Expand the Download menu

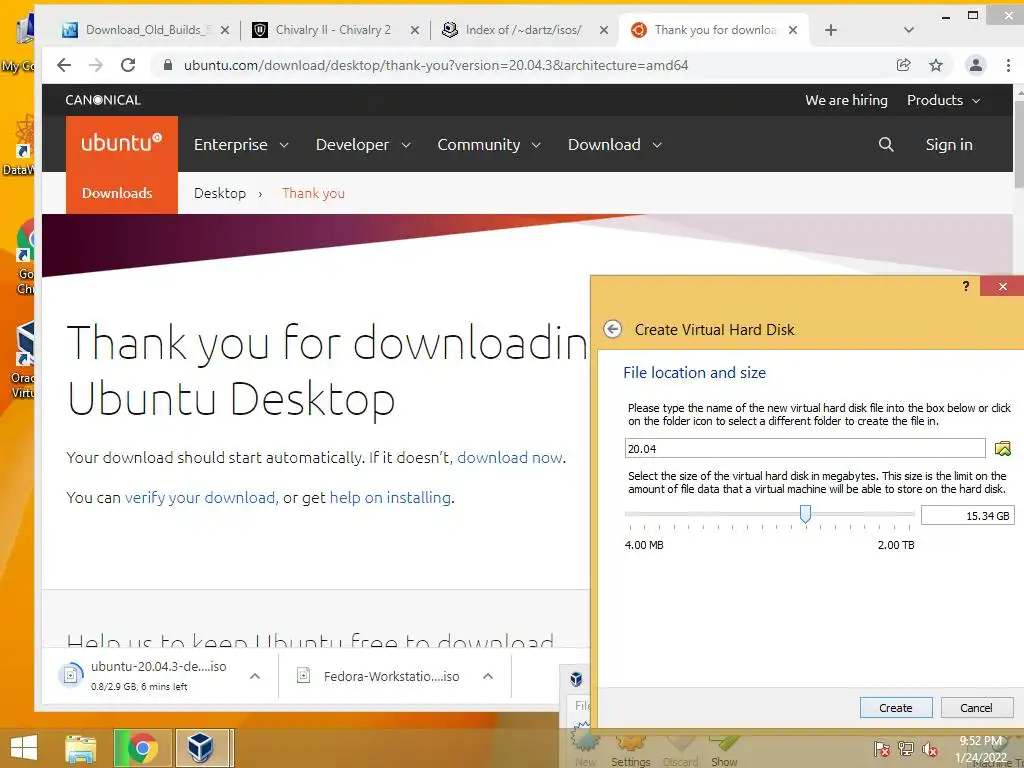point(615,144)
